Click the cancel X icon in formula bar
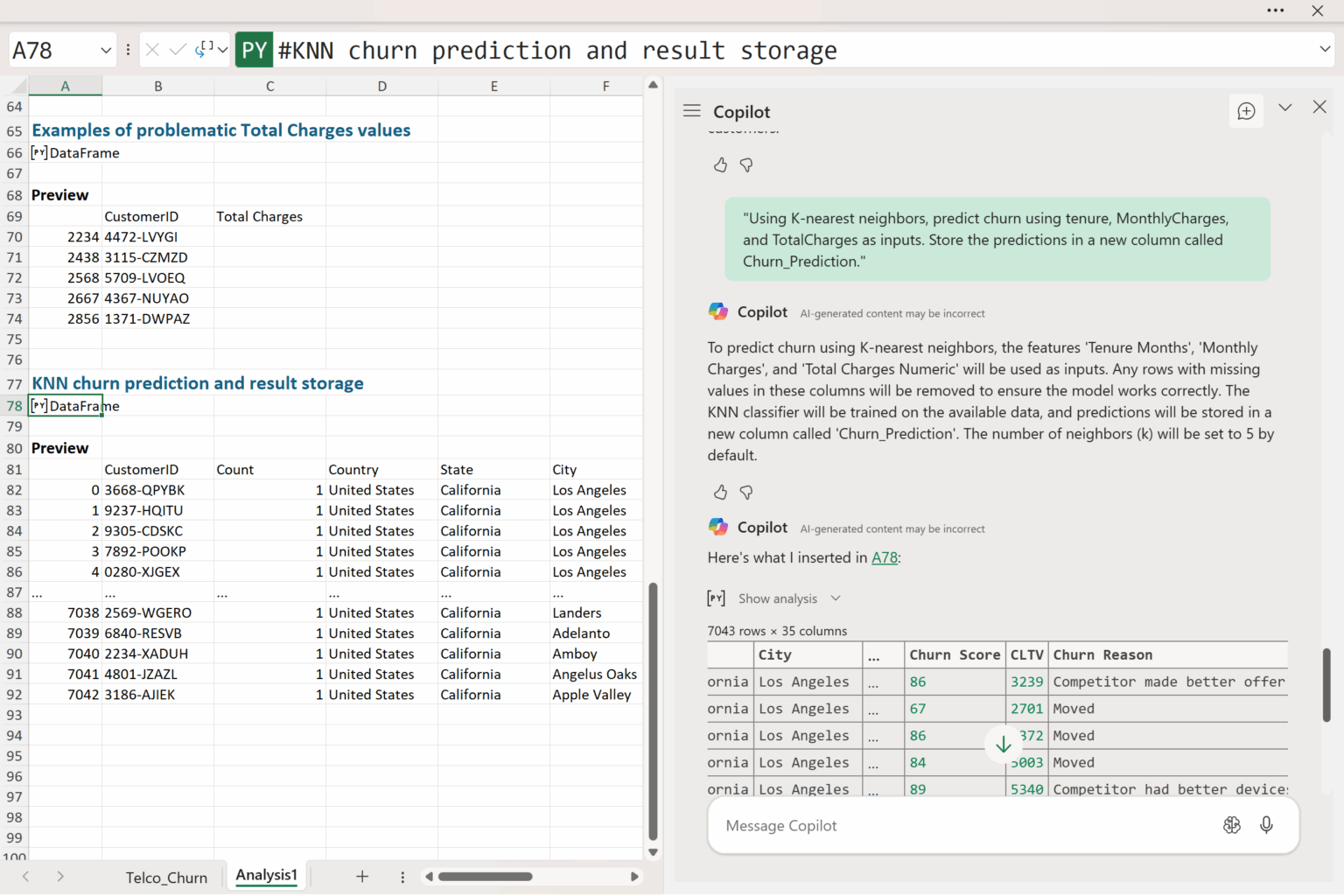The height and width of the screenshot is (896, 1344). pyautogui.click(x=152, y=50)
